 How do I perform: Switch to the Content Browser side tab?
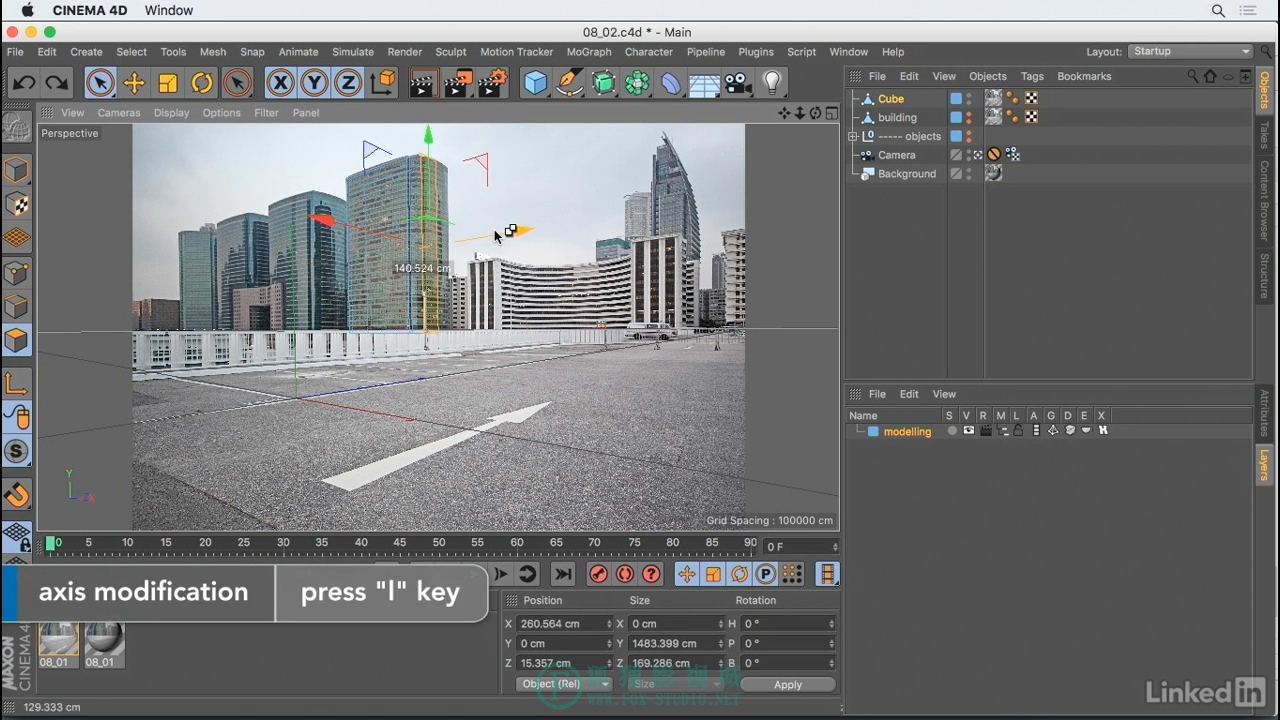click(1265, 200)
